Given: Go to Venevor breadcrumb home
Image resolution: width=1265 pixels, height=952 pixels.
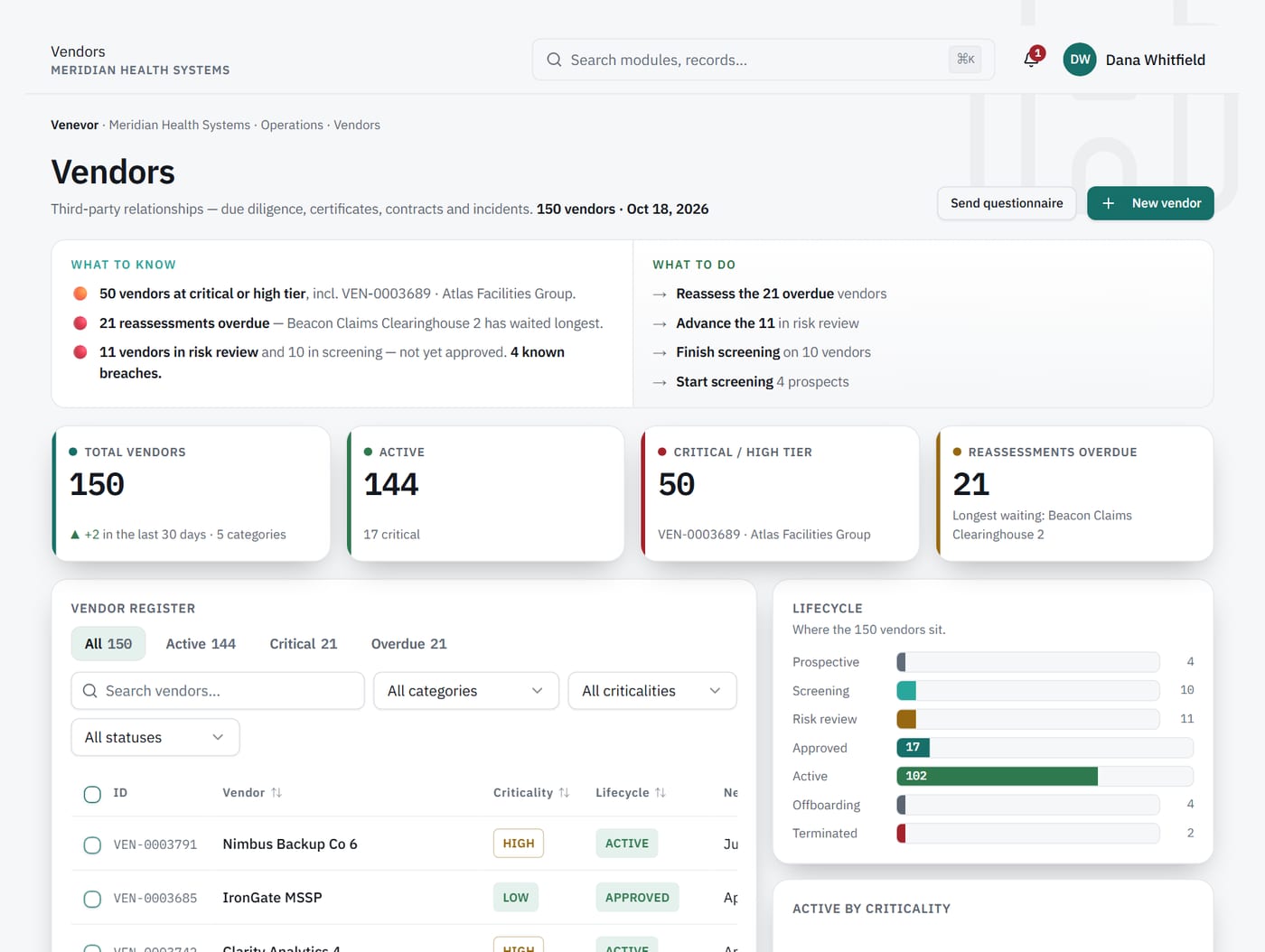Looking at the screenshot, I should (x=74, y=125).
